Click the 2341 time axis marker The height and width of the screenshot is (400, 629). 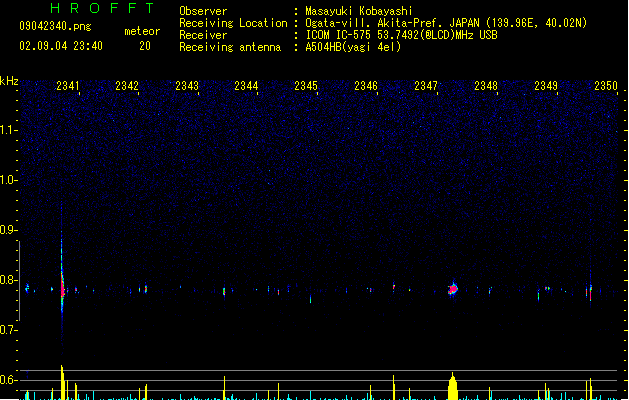coord(67,86)
